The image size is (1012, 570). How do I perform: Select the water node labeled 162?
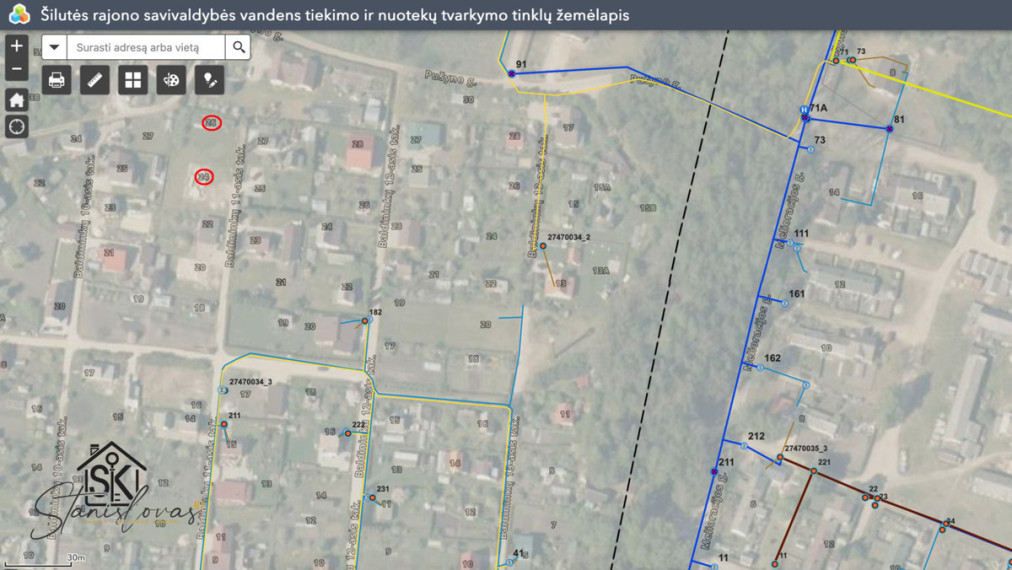point(760,368)
